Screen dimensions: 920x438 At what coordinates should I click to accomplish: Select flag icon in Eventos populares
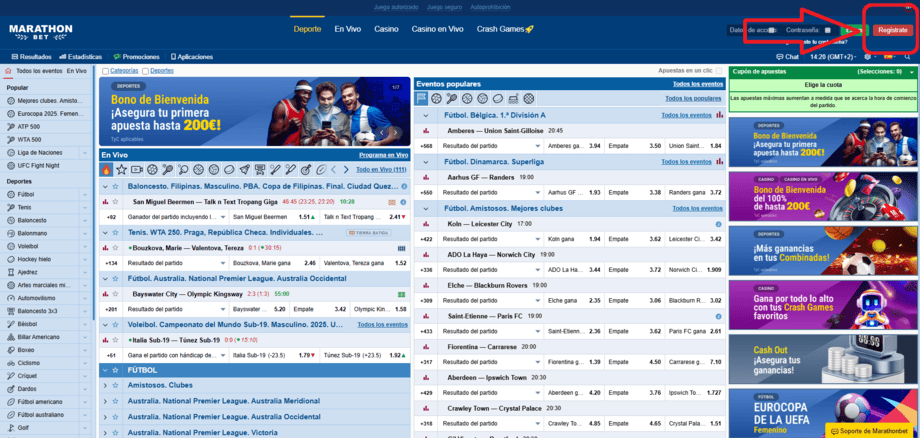click(x=421, y=99)
